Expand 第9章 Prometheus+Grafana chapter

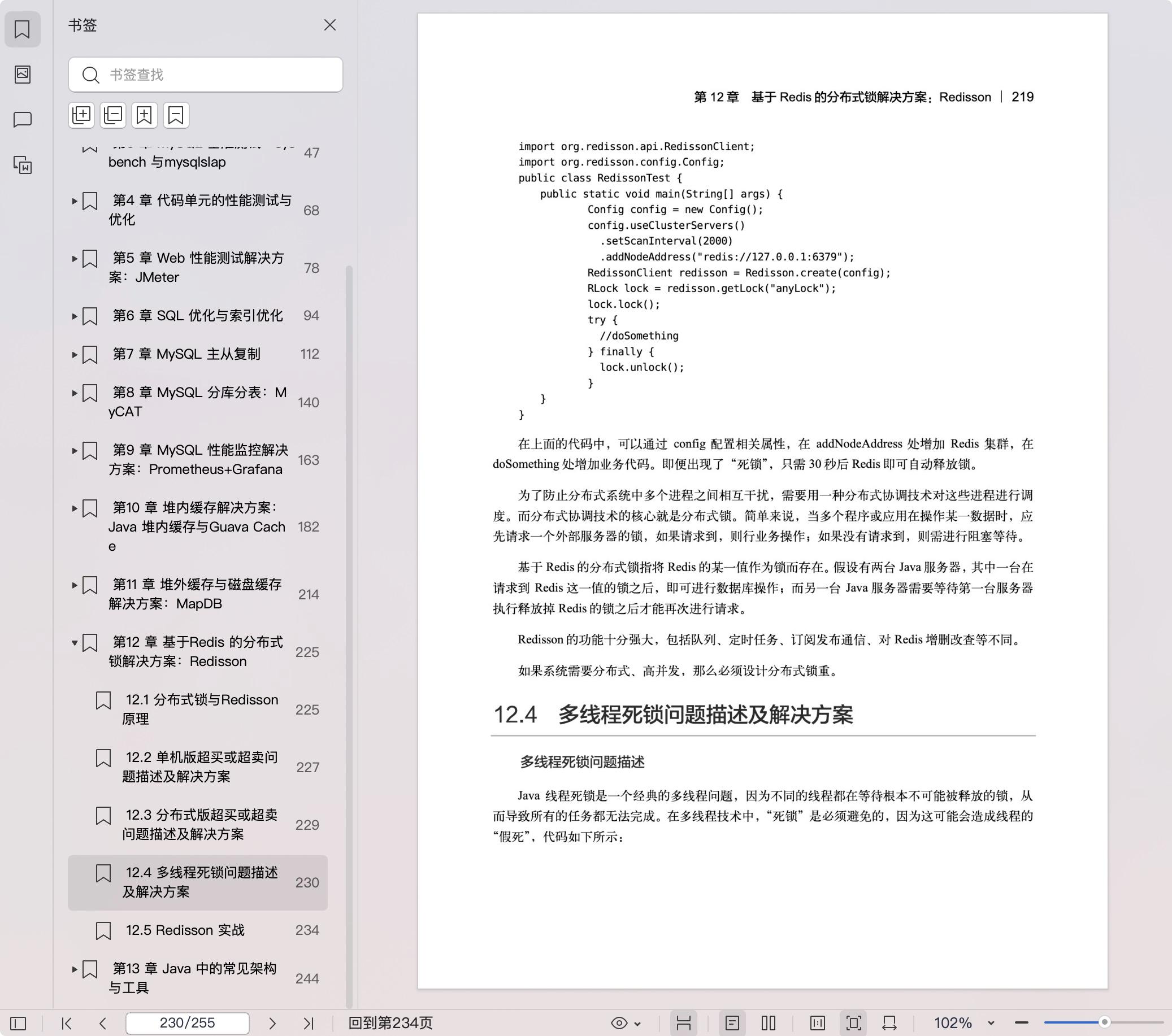click(75, 451)
